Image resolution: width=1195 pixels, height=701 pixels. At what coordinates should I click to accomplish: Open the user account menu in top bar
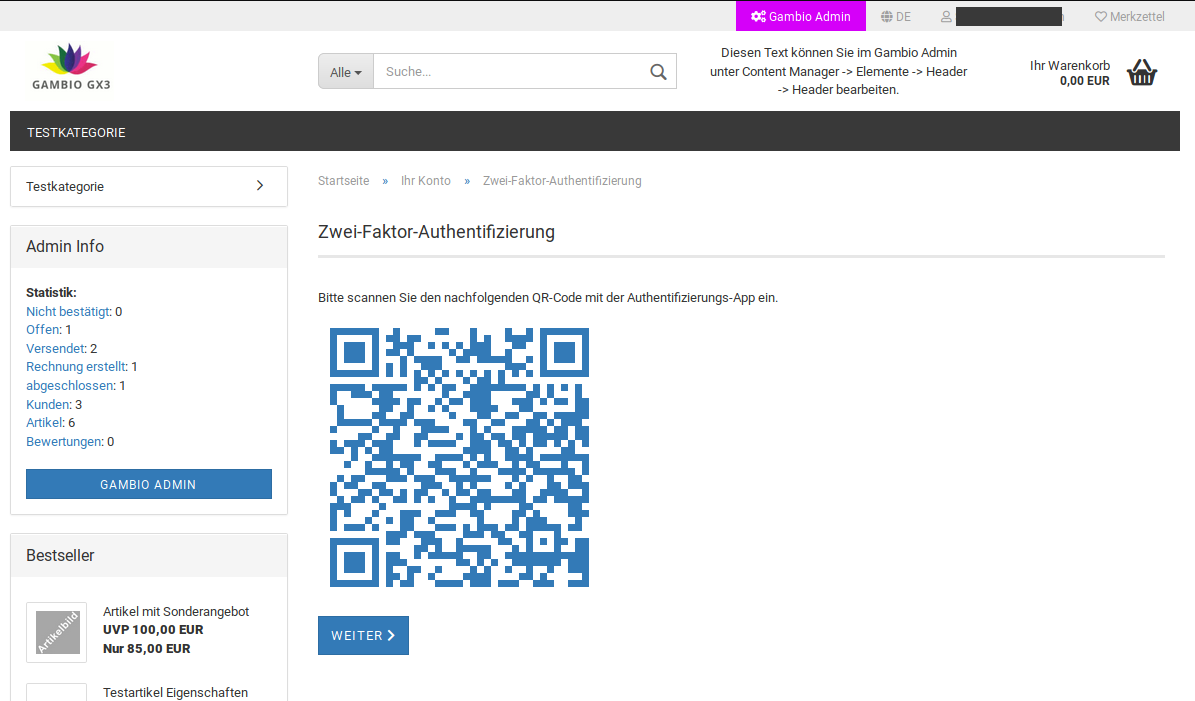tap(1000, 17)
